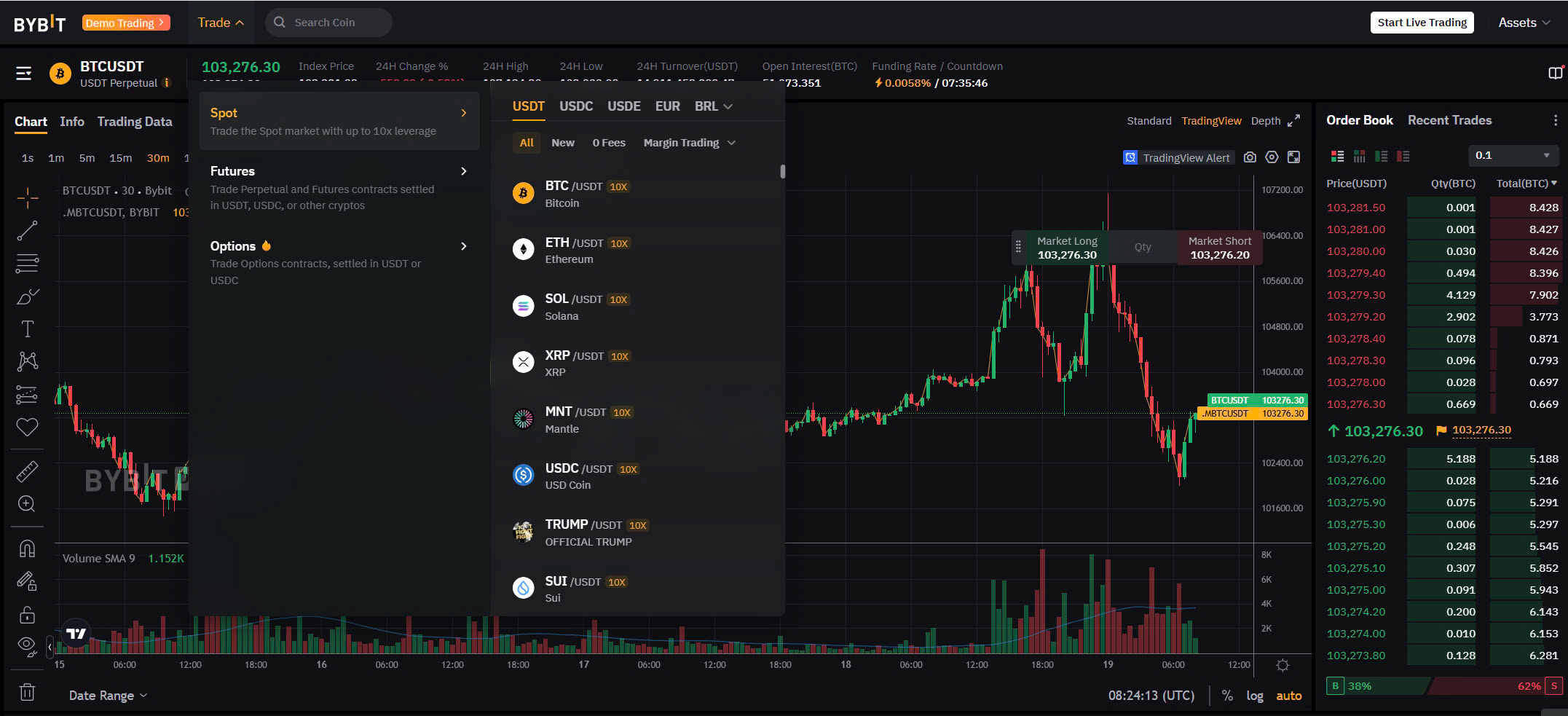Open the Recent Trades tab
The height and width of the screenshot is (716, 1568).
[1449, 120]
